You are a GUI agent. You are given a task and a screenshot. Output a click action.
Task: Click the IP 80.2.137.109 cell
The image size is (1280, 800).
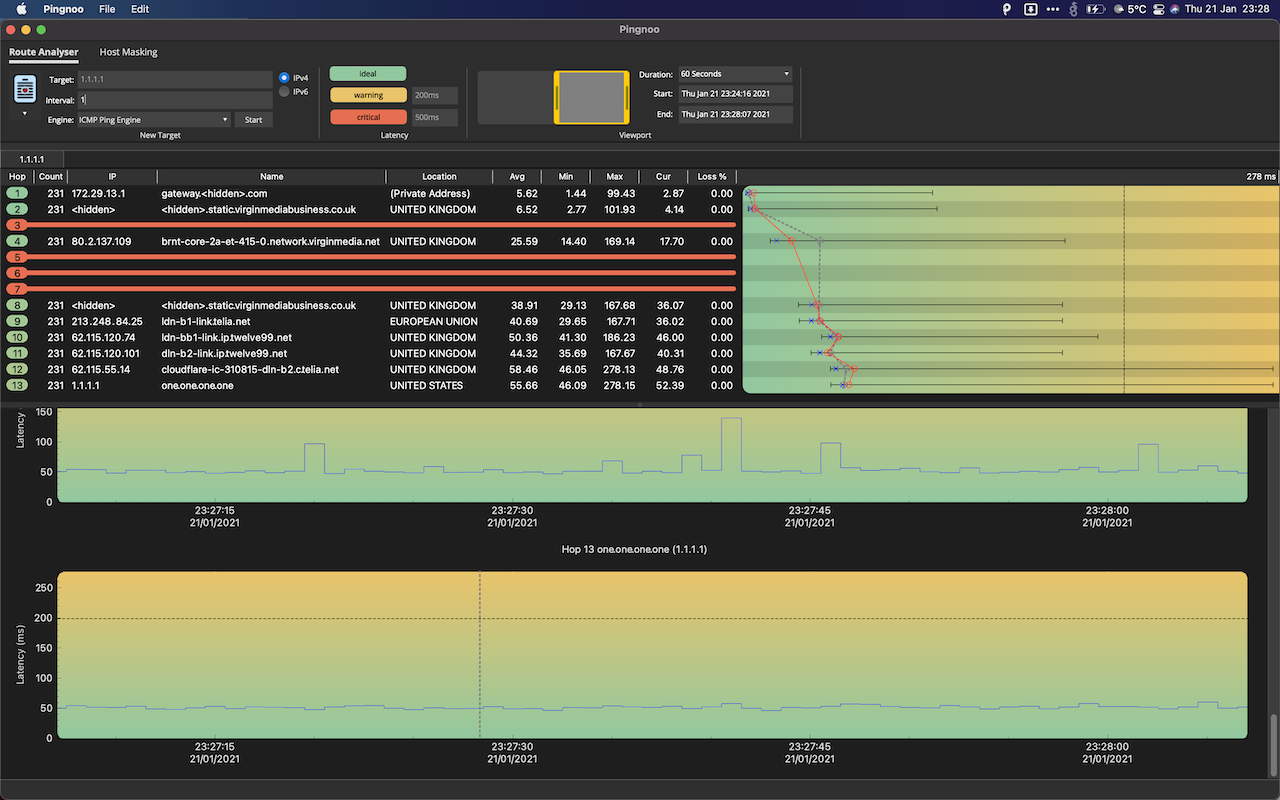click(101, 241)
